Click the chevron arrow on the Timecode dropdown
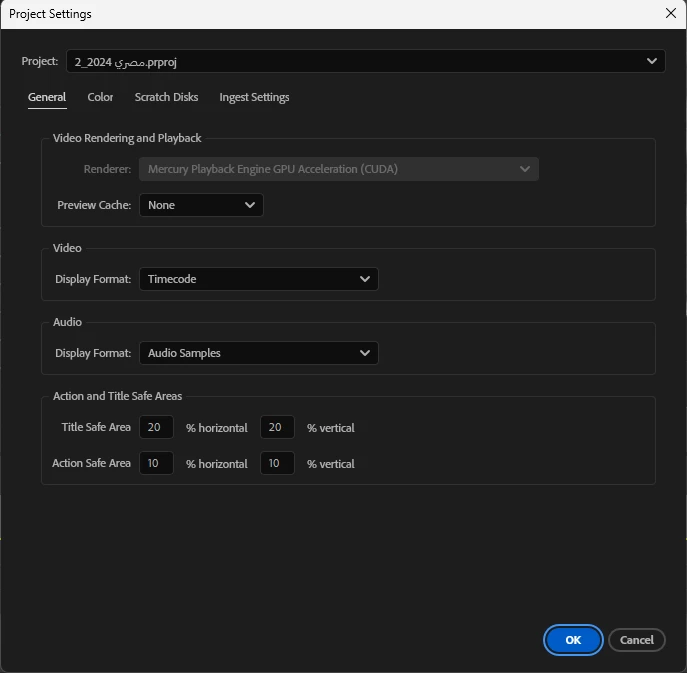 click(365, 279)
